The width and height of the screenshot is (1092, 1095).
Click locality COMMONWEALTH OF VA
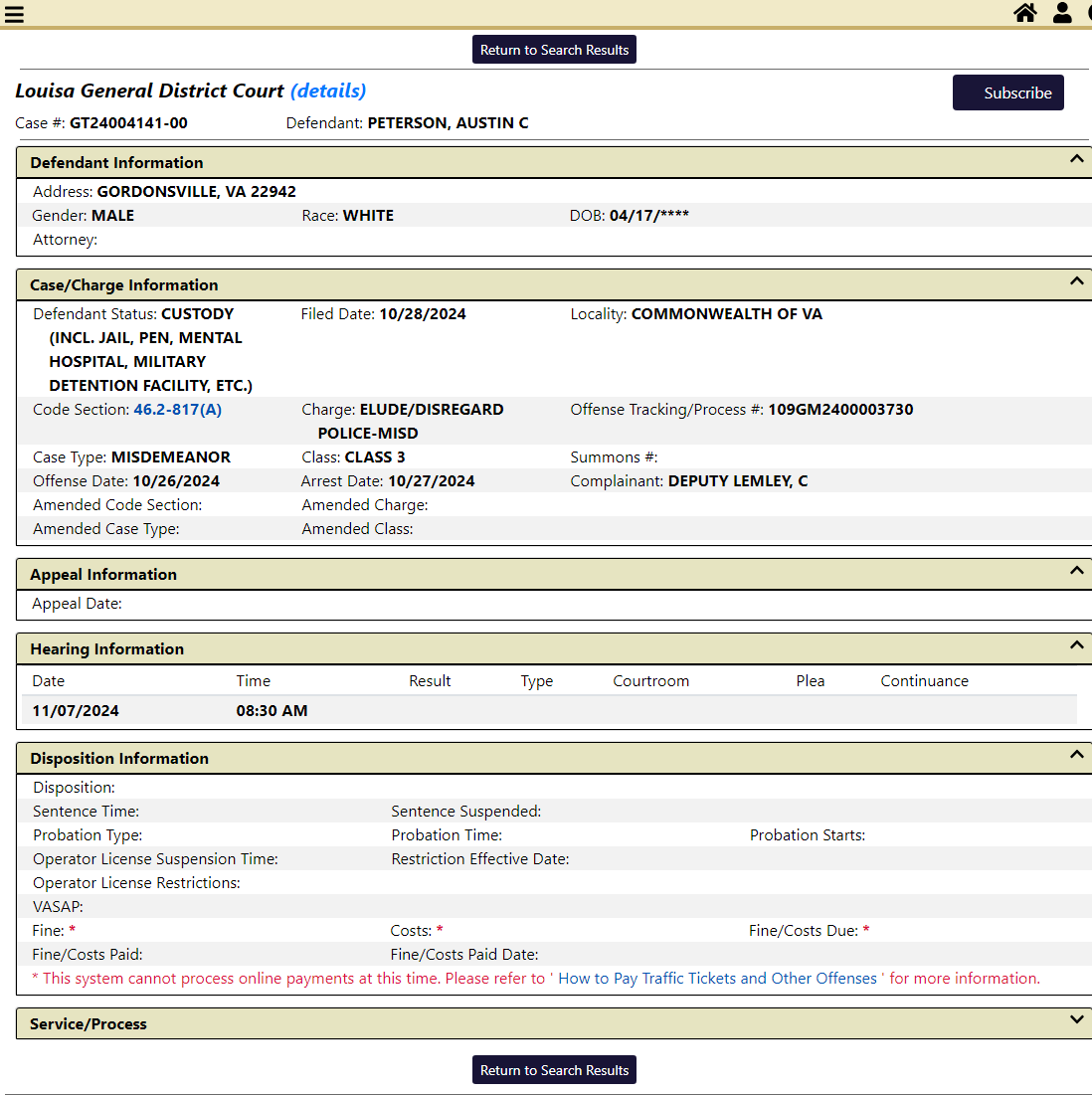pyautogui.click(x=727, y=314)
